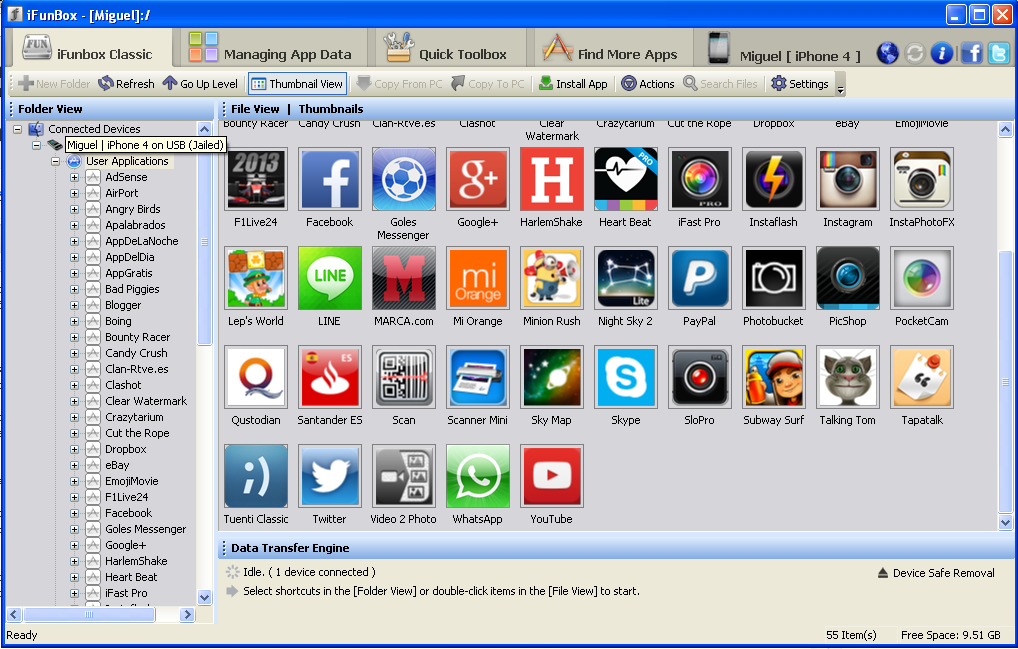The height and width of the screenshot is (649, 1018).
Task: Collapse the User Applications node
Action: click(56, 161)
